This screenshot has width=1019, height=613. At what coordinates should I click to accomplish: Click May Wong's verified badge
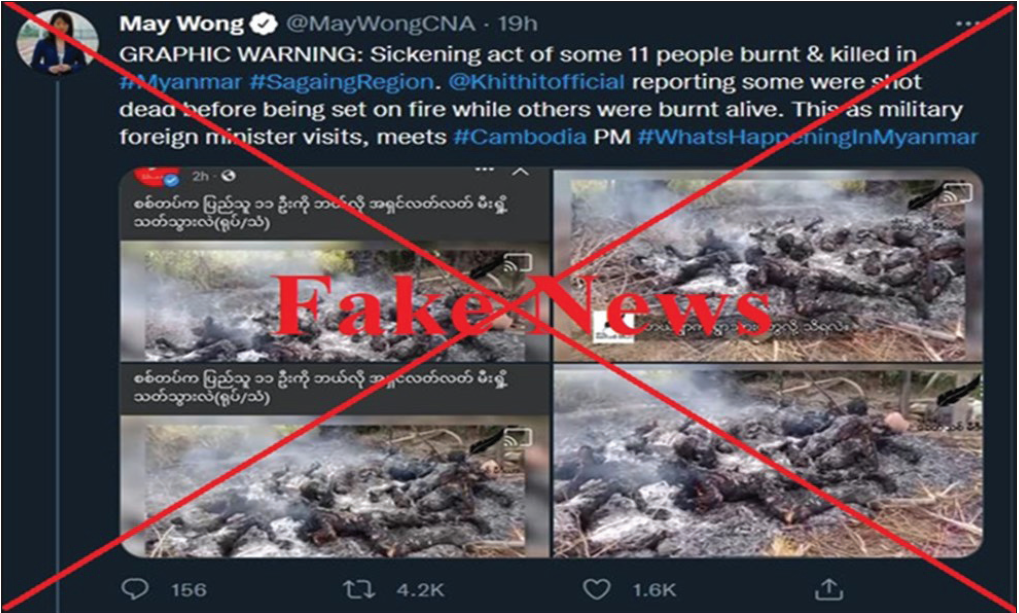coord(264,24)
